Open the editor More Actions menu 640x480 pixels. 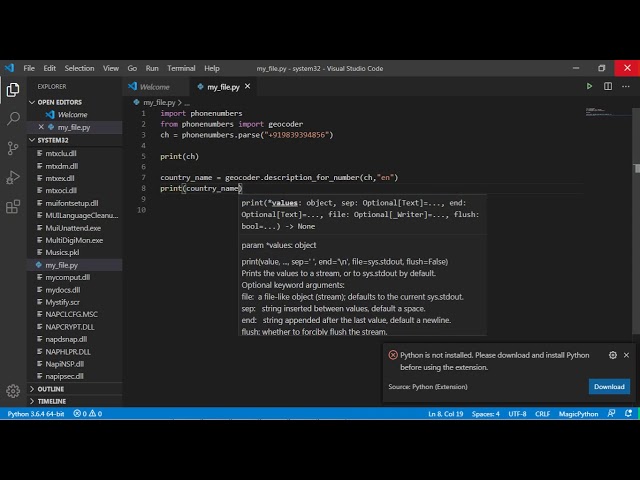pos(626,86)
